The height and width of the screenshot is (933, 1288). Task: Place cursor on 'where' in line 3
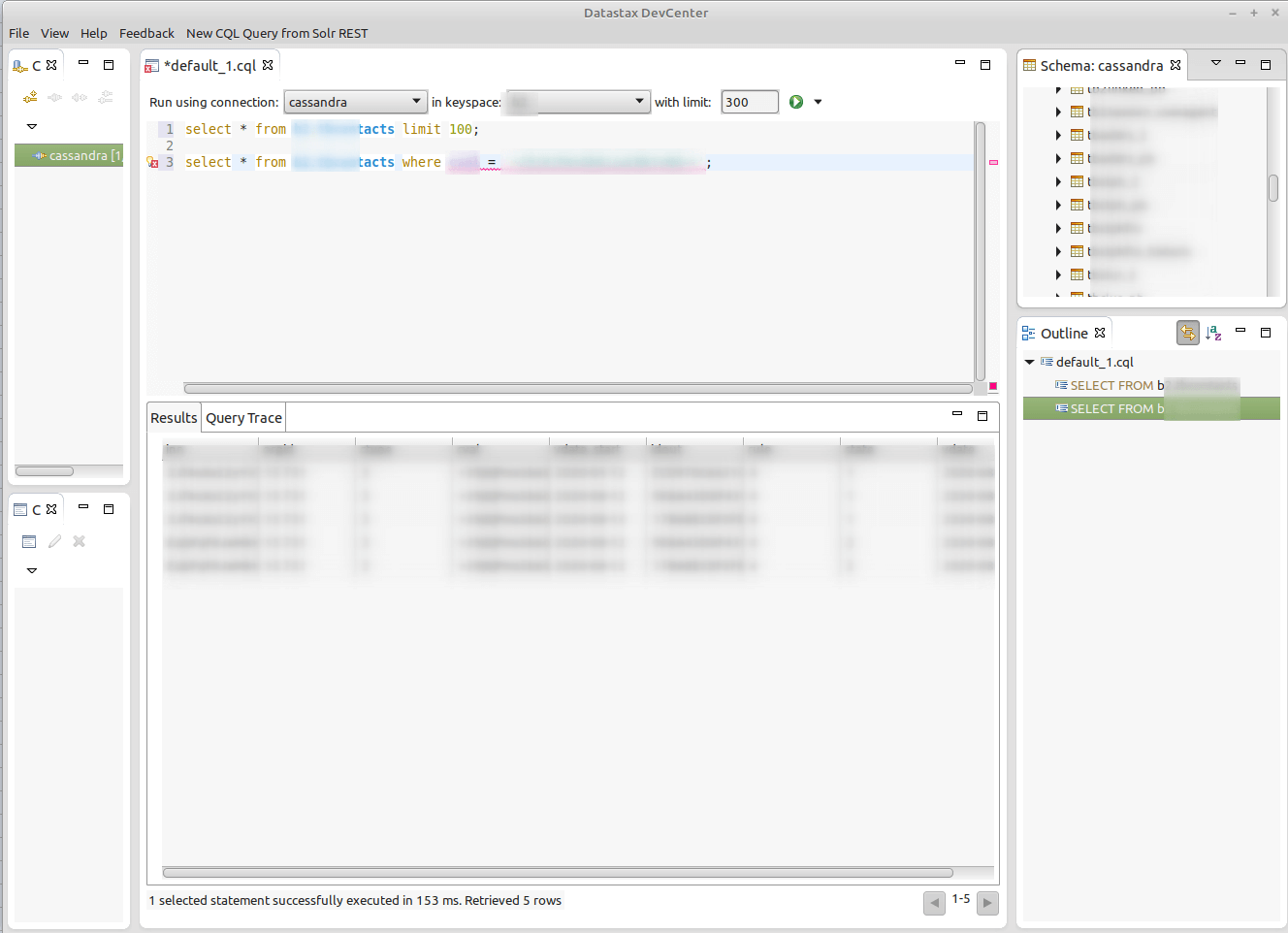pos(422,162)
